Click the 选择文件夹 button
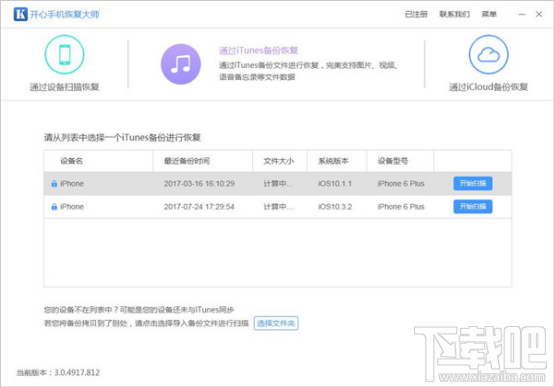The image size is (554, 387). (x=276, y=323)
